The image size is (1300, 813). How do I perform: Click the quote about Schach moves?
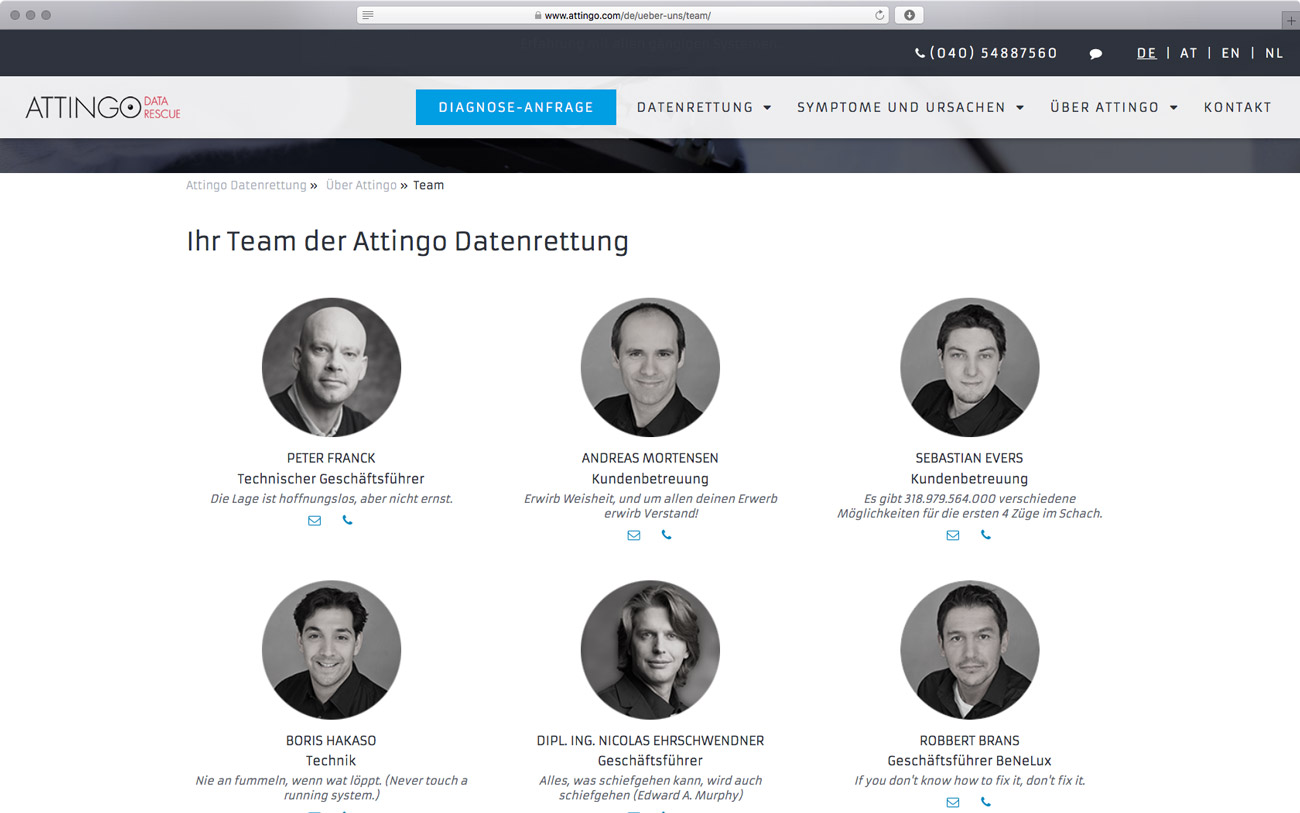[x=969, y=506]
